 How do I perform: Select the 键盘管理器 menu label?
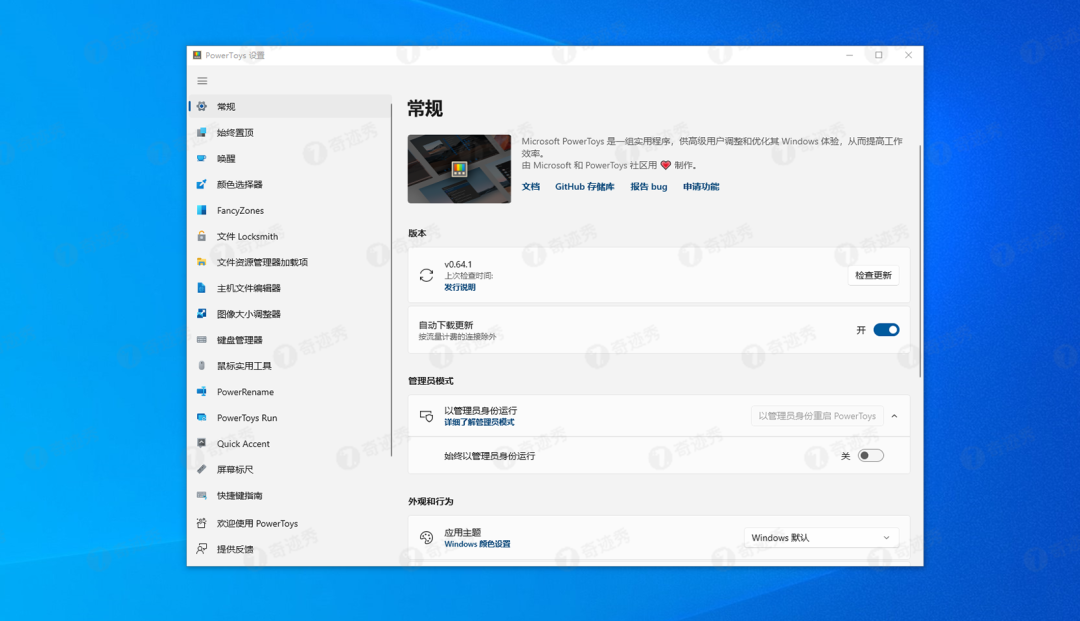[x=240, y=340]
